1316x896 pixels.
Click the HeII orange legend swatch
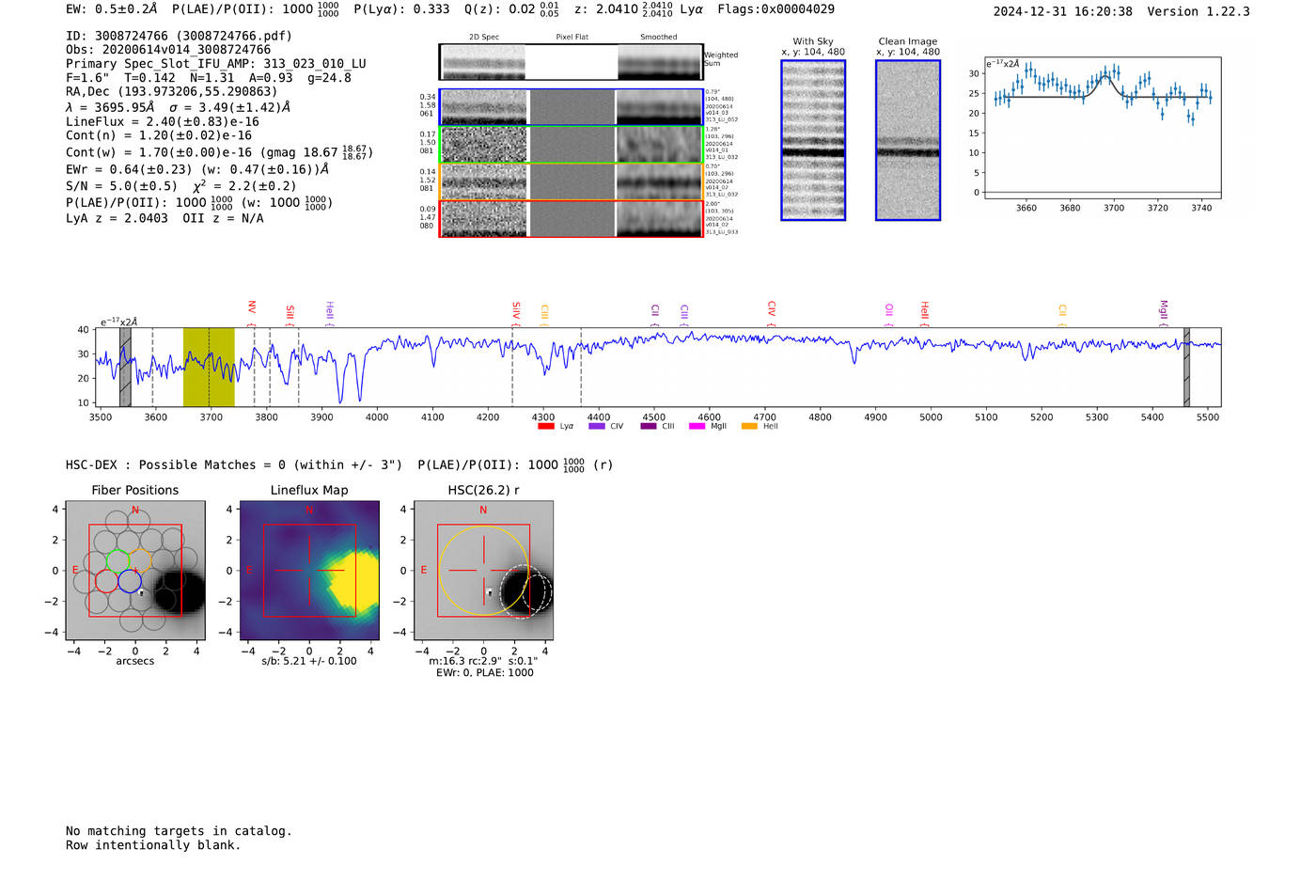pyautogui.click(x=749, y=426)
